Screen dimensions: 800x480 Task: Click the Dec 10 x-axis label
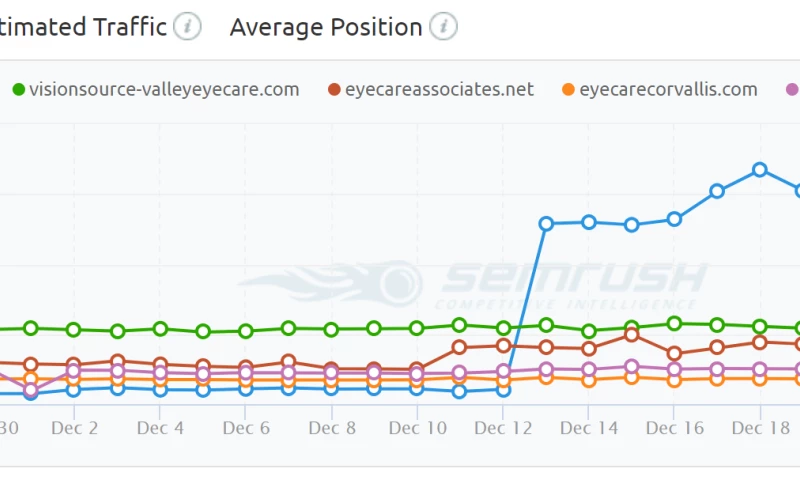[x=417, y=428]
